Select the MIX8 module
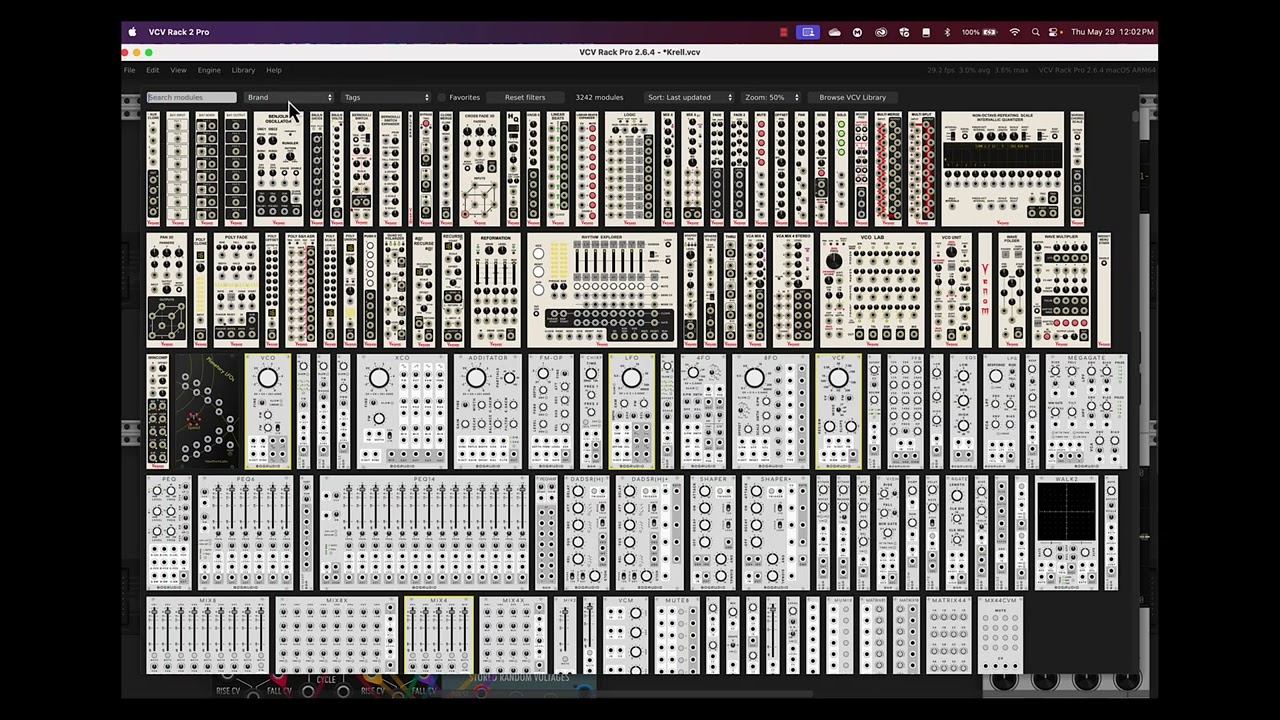 pos(207,636)
